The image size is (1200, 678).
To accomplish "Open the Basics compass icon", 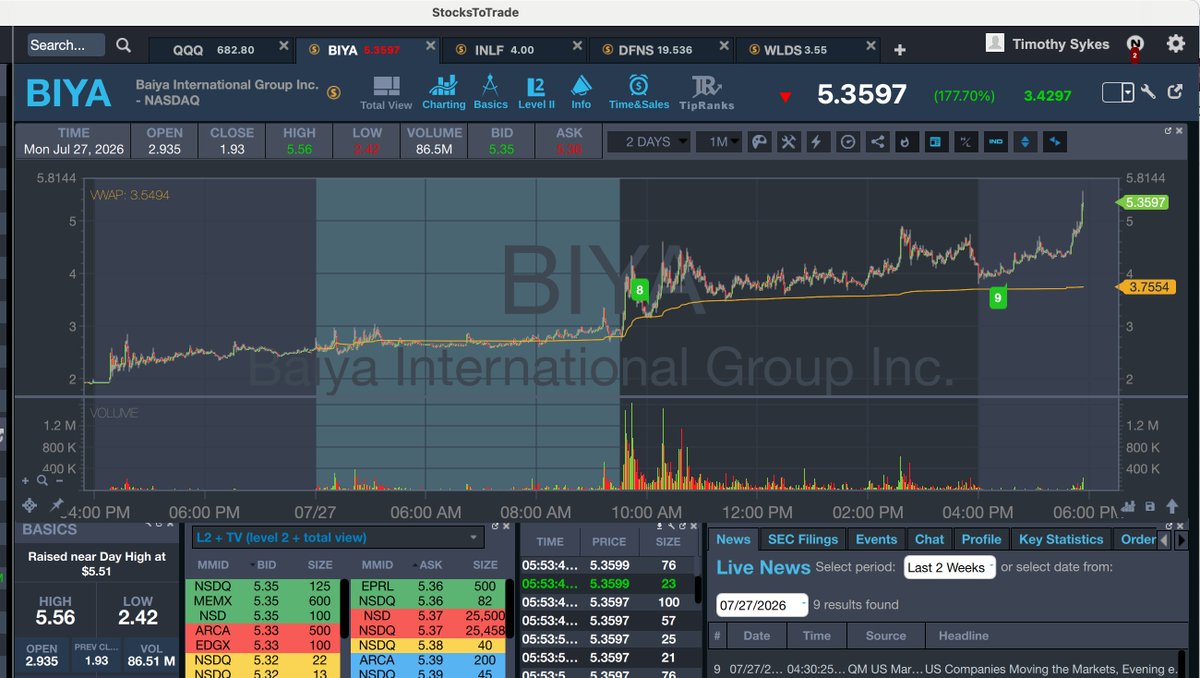I will click(x=490, y=92).
